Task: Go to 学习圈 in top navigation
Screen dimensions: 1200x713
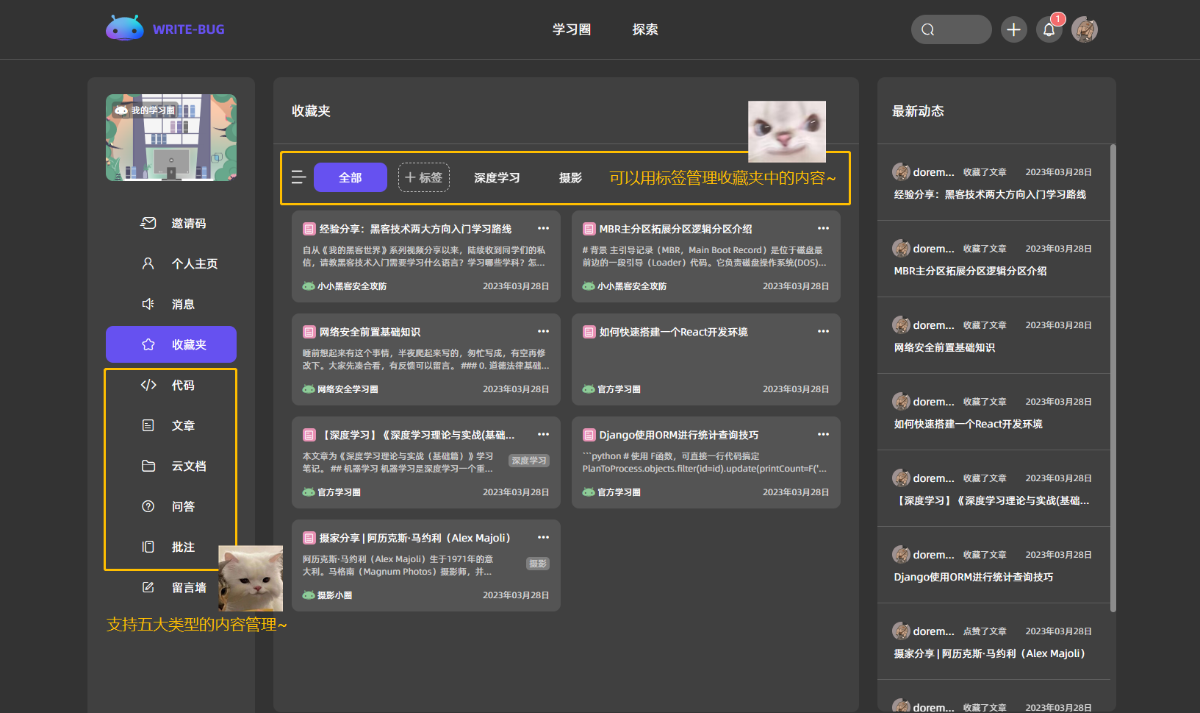Action: [x=572, y=30]
